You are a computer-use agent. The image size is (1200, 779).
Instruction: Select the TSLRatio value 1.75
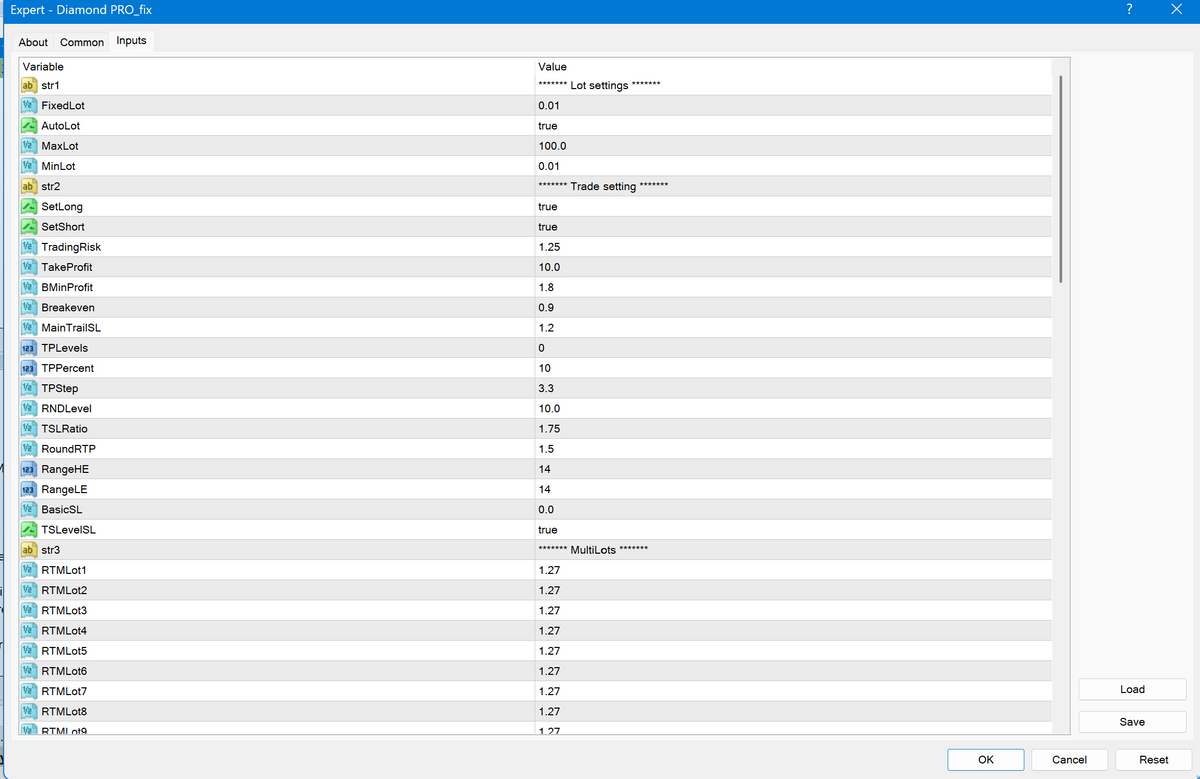tap(549, 429)
